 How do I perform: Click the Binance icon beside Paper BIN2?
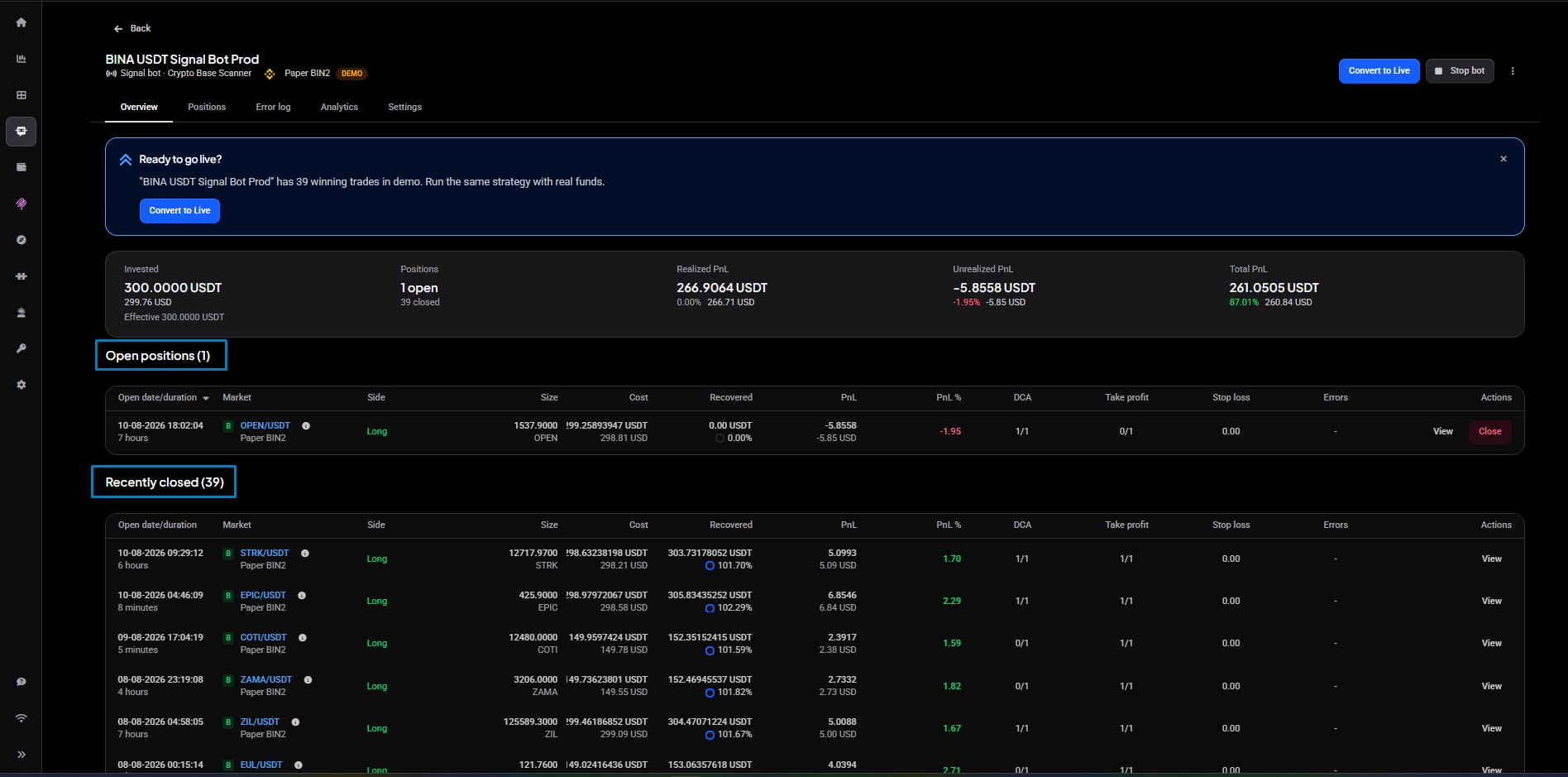pyautogui.click(x=270, y=74)
